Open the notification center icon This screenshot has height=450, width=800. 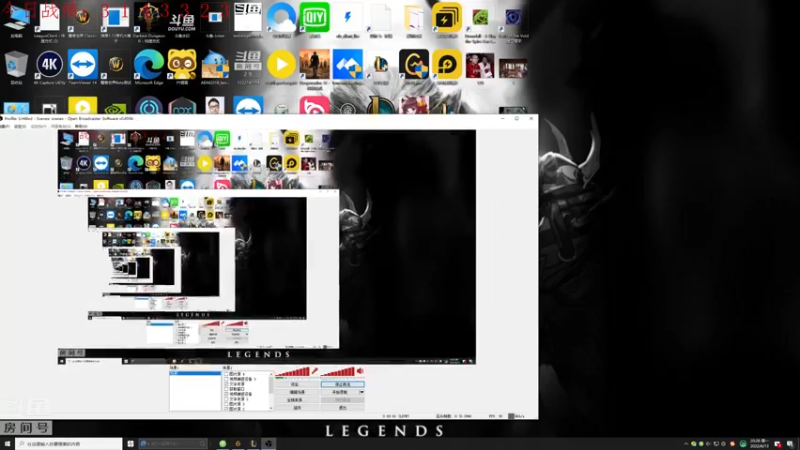(790, 444)
